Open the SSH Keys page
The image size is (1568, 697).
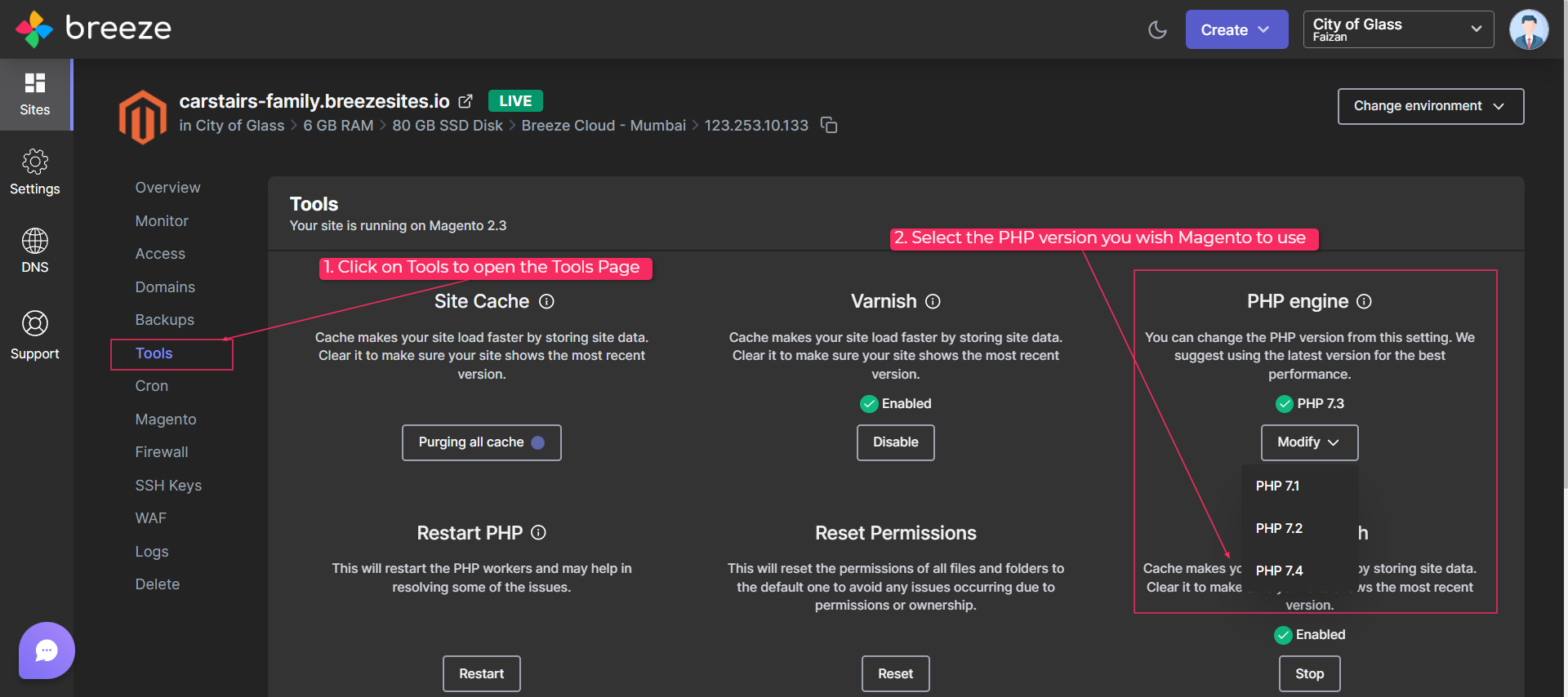coord(168,486)
